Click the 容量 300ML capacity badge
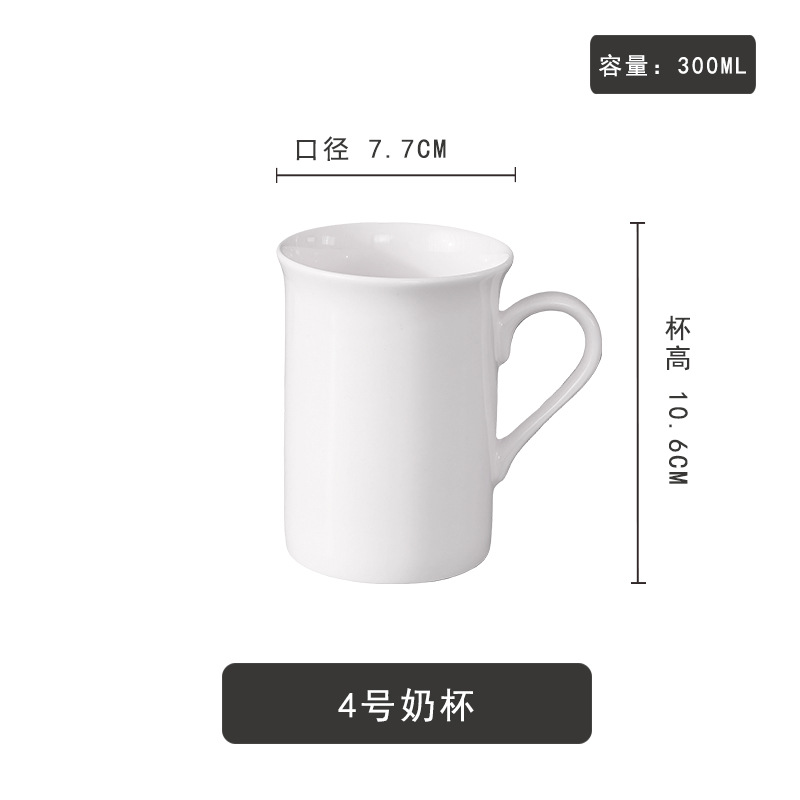Screen dimensions: 800x800 click(672, 64)
